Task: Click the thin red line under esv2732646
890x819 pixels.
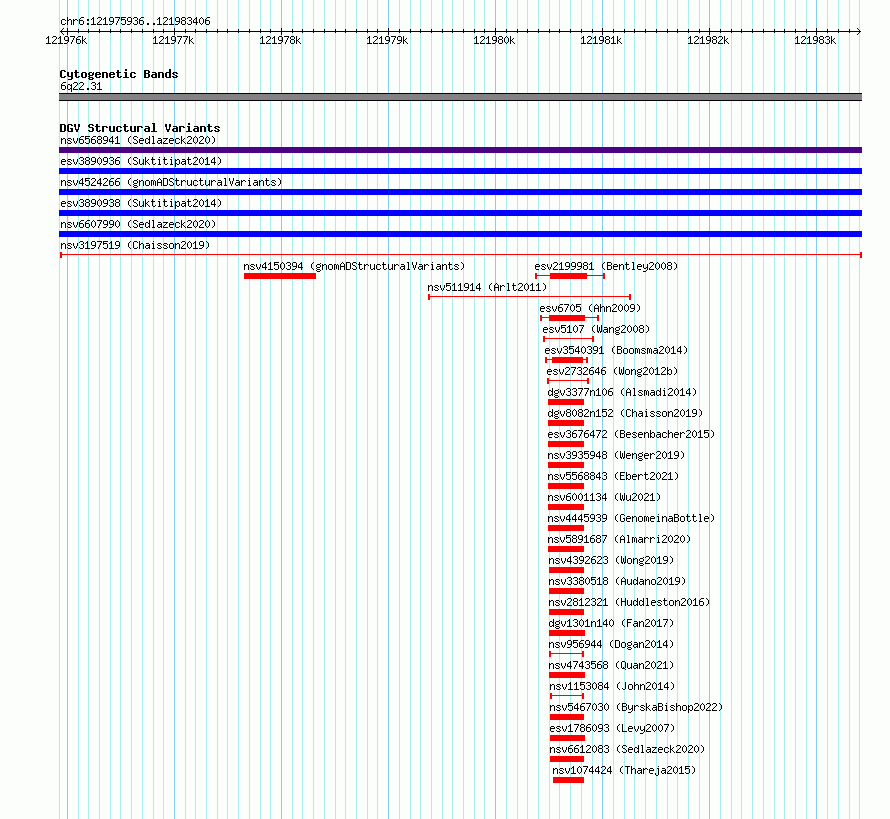Action: pyautogui.click(x=568, y=381)
